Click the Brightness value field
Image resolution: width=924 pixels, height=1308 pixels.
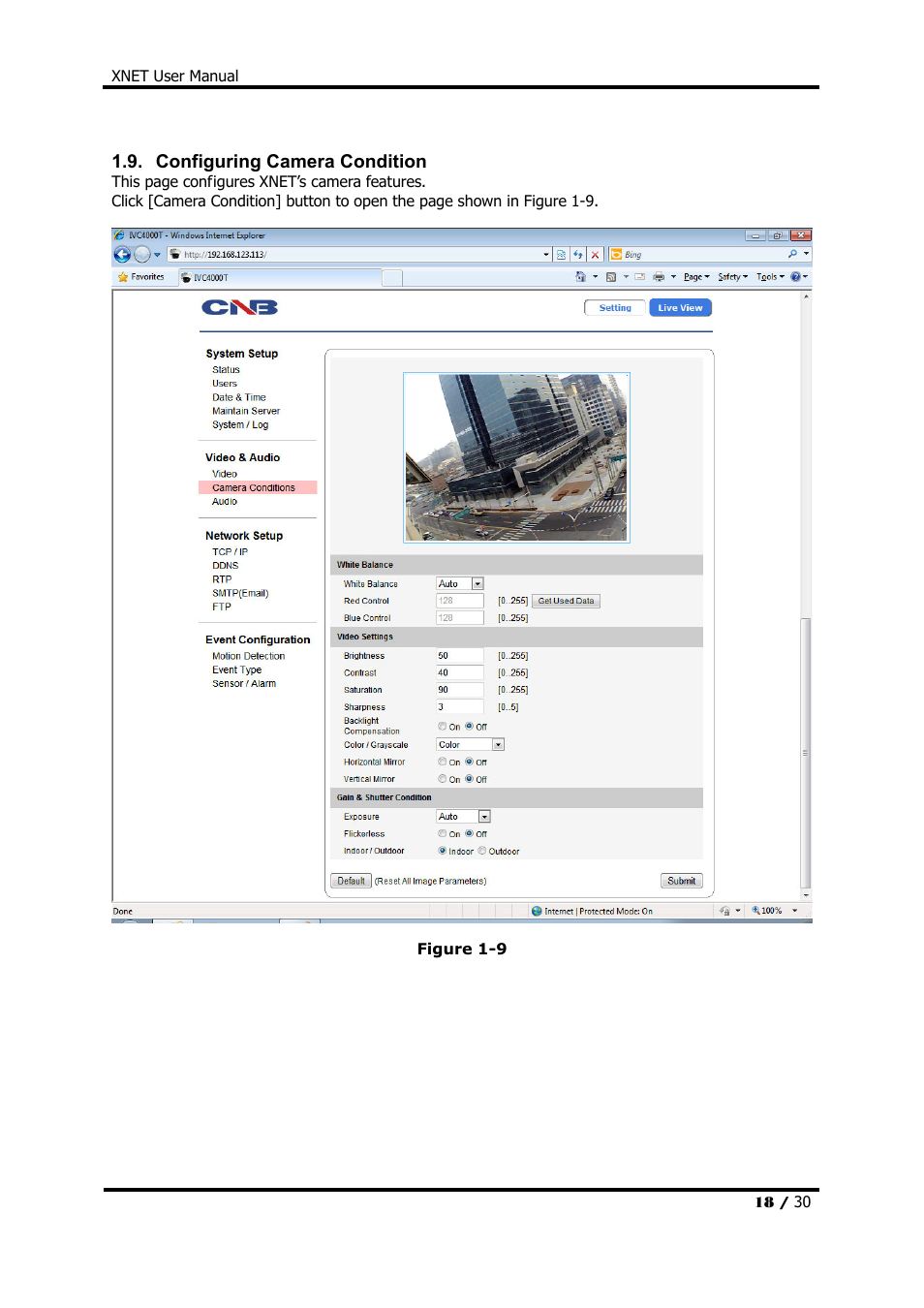(460, 656)
